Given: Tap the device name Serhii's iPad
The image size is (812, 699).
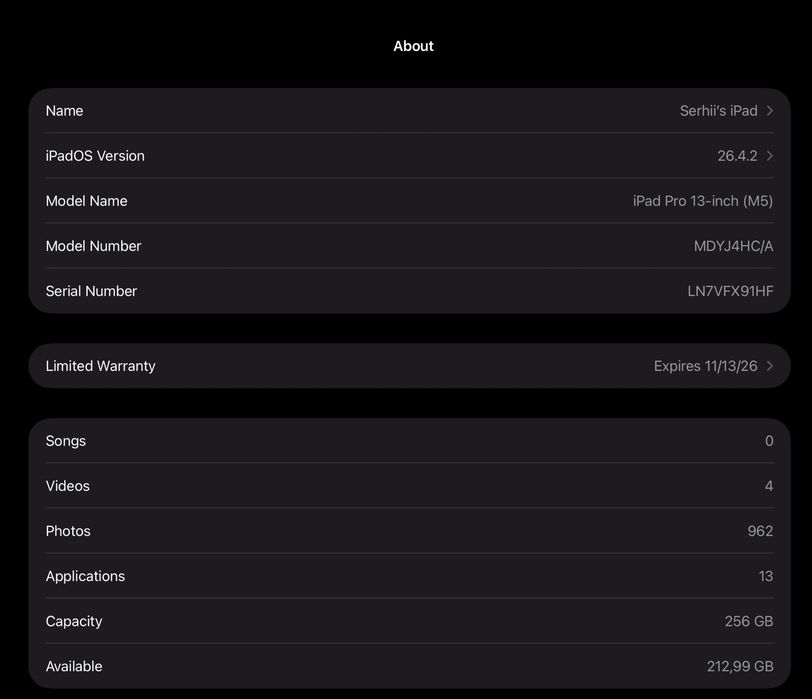Looking at the screenshot, I should (x=718, y=111).
